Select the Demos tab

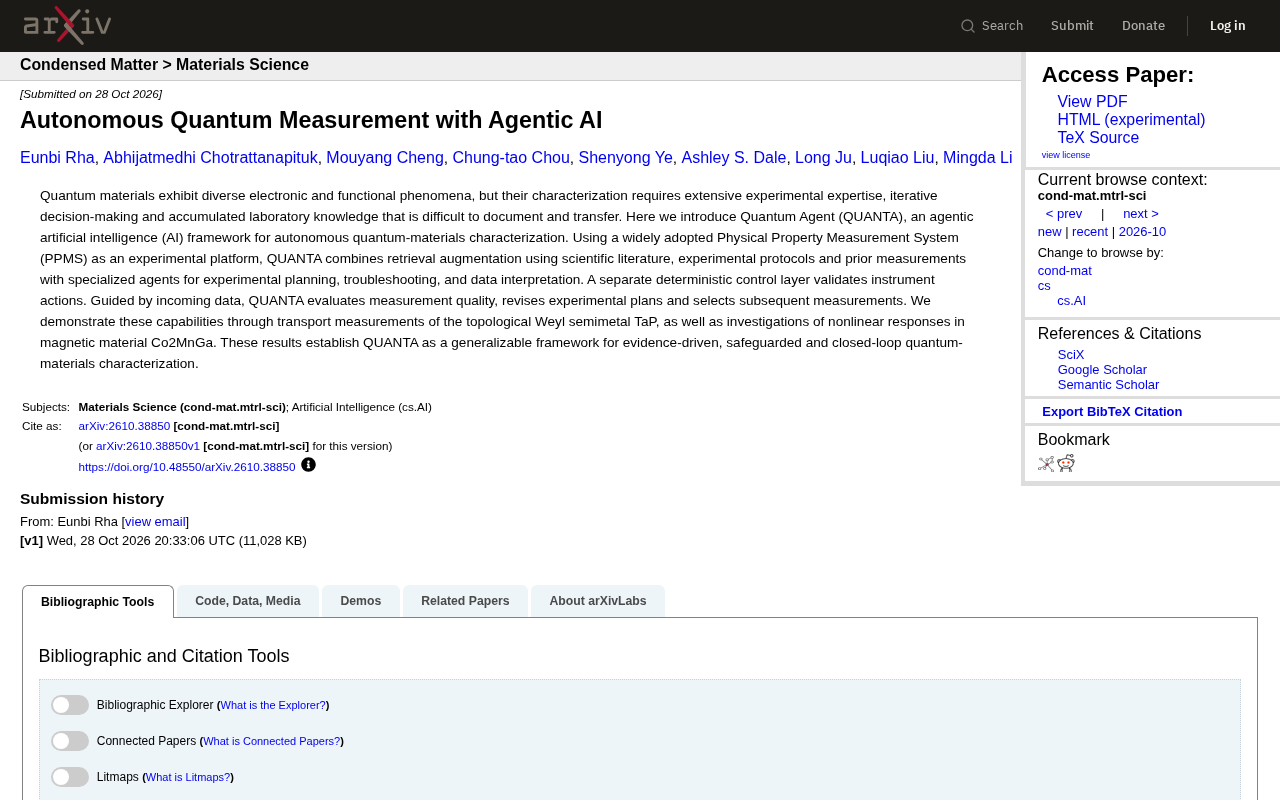(361, 601)
